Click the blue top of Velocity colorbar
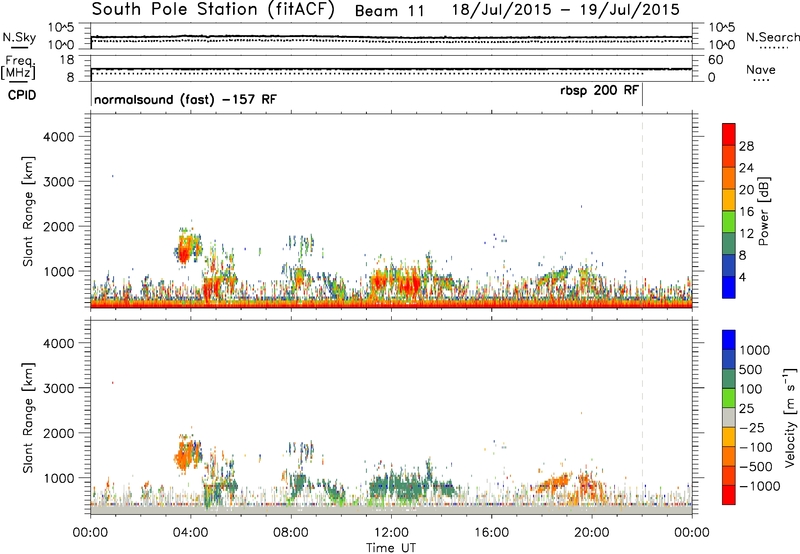The image size is (800, 554). (729, 340)
